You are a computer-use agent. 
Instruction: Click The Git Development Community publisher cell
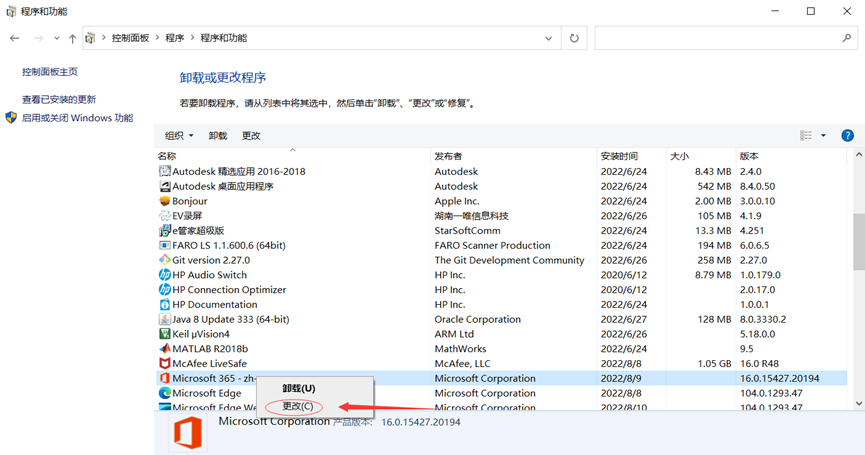click(509, 260)
